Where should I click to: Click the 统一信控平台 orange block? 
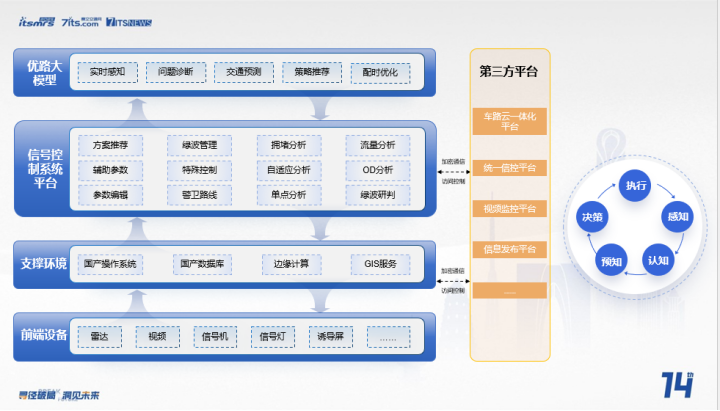click(x=510, y=168)
